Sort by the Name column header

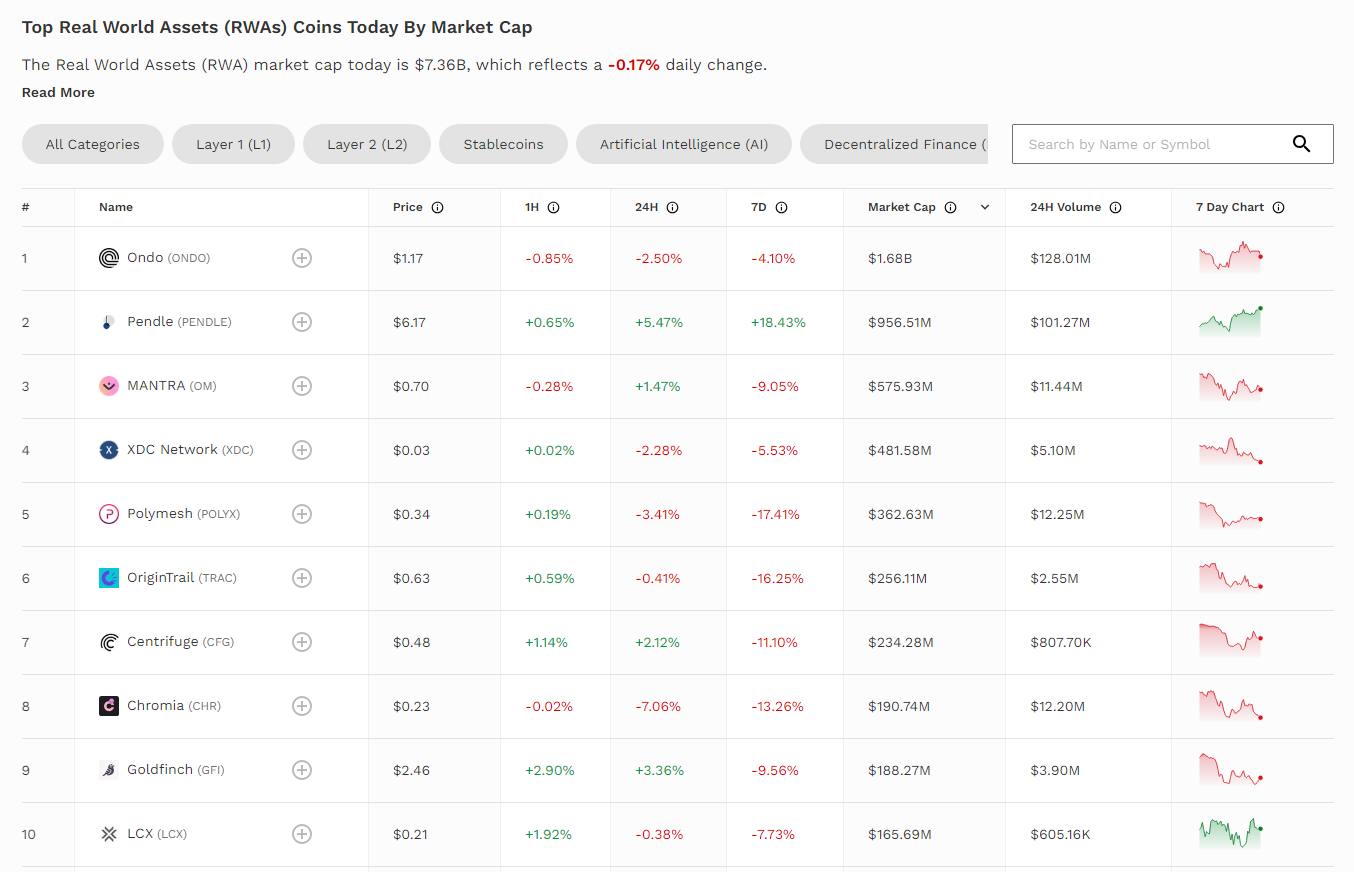click(x=116, y=207)
